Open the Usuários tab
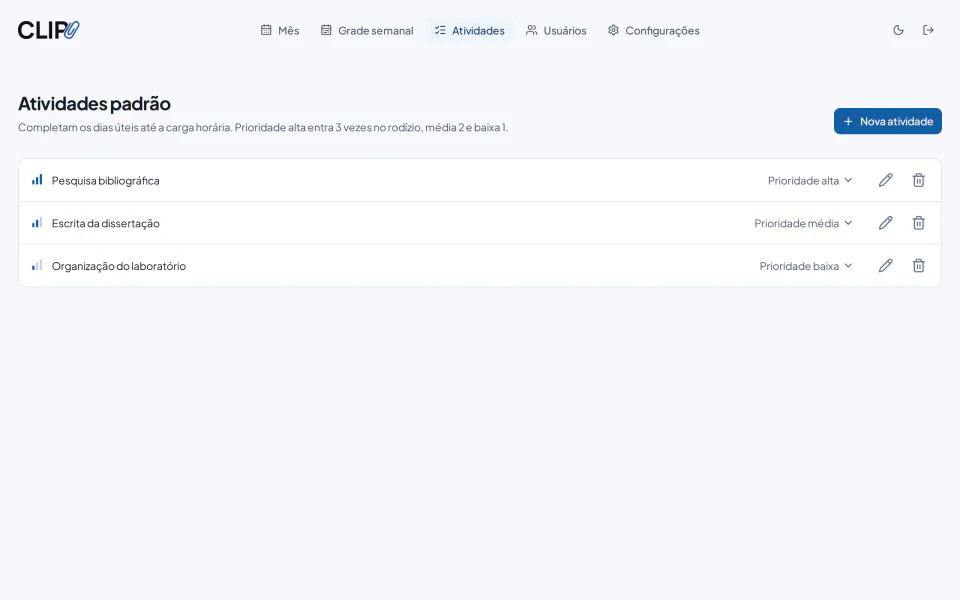The image size is (960, 600). 556,31
